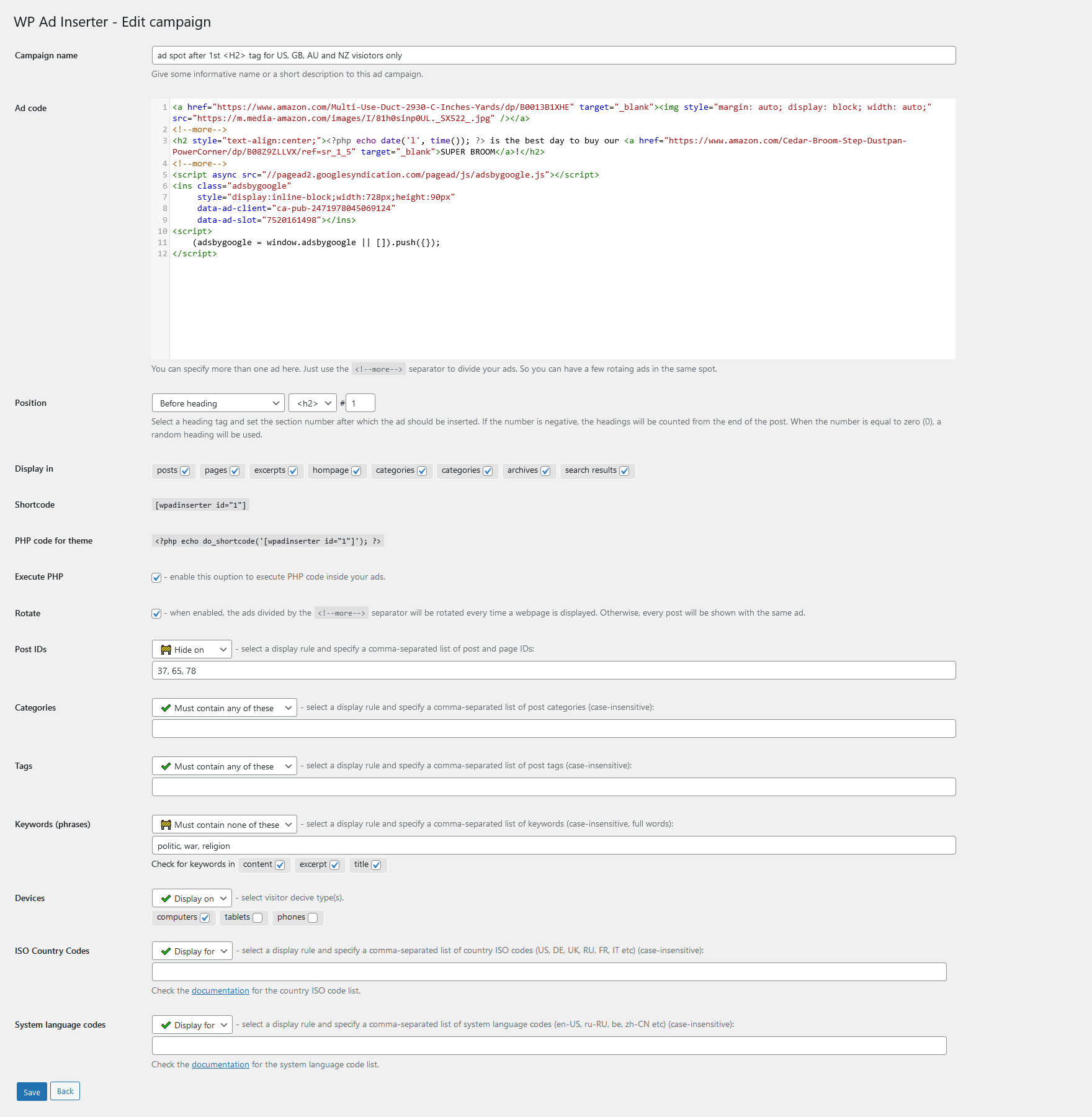Click the ISO country codes input field
Viewport: 1092px width, 1117px height.
click(549, 972)
